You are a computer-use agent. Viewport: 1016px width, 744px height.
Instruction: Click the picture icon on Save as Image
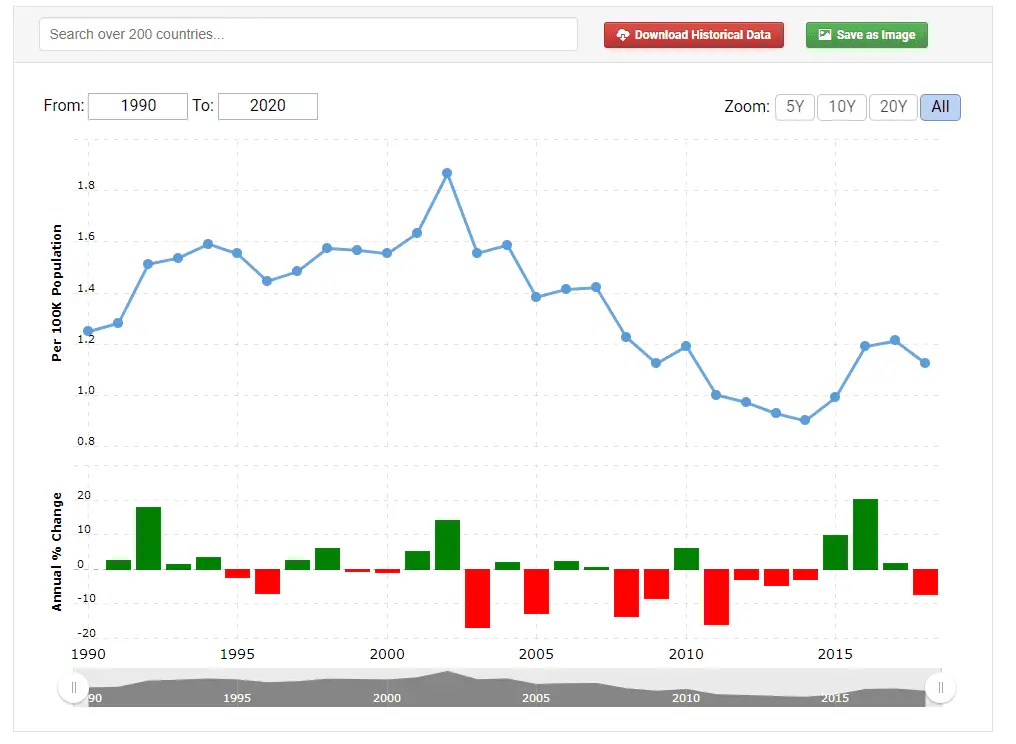click(824, 35)
